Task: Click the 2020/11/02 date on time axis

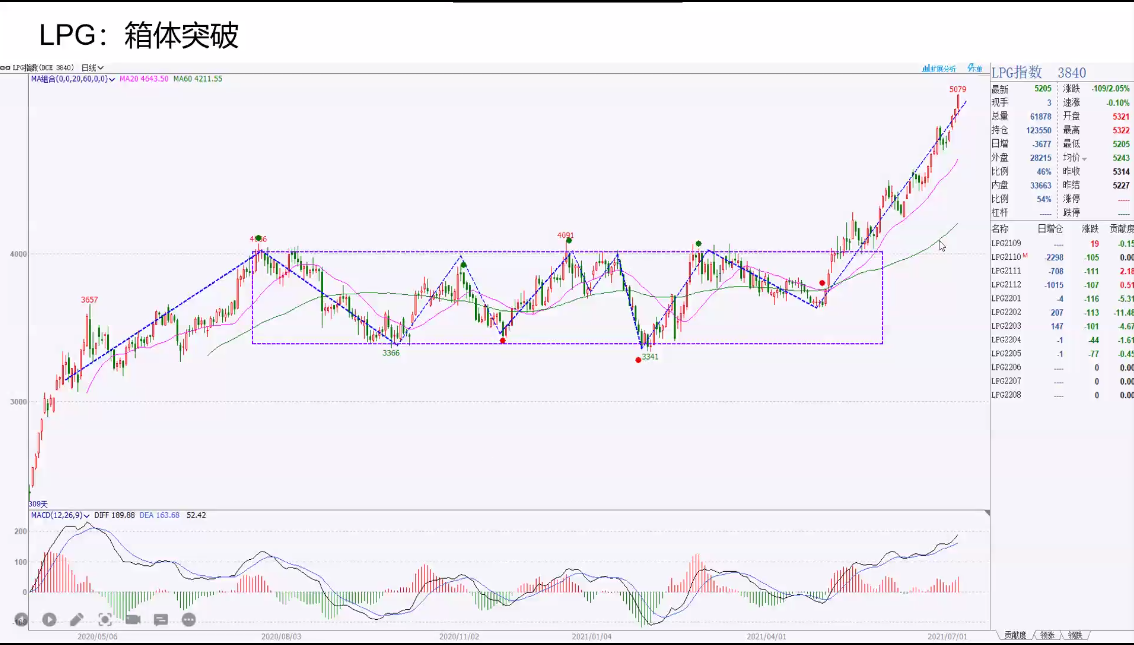Action: tap(459, 637)
